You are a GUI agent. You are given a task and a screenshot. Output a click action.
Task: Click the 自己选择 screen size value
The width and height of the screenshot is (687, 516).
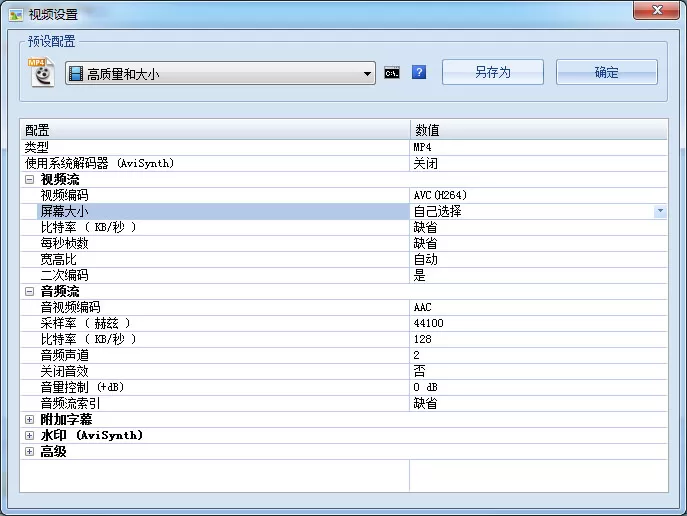click(x=437, y=211)
